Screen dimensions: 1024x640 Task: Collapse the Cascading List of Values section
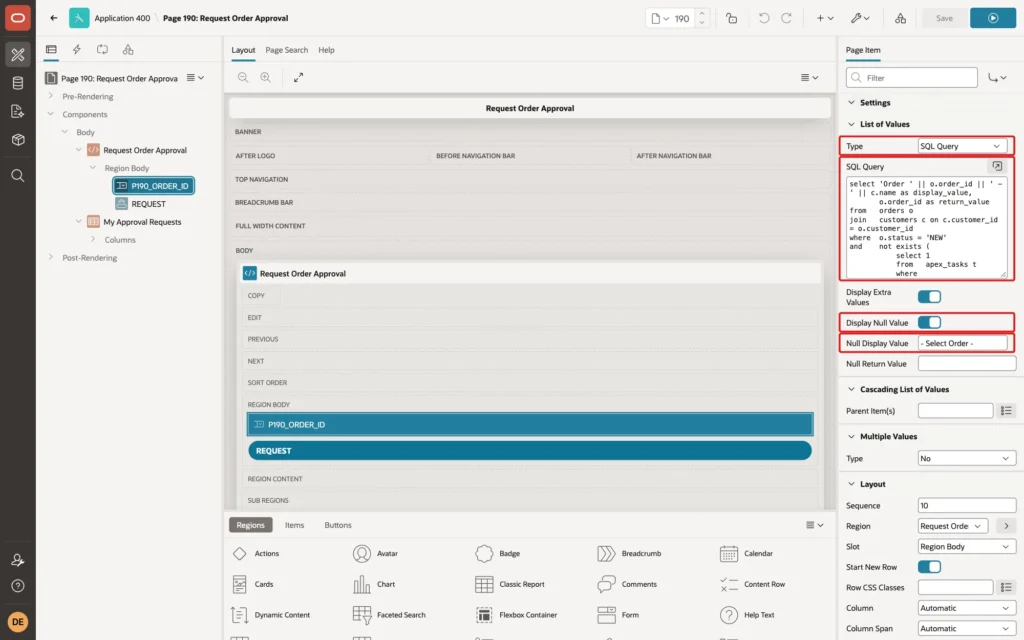[x=851, y=389]
